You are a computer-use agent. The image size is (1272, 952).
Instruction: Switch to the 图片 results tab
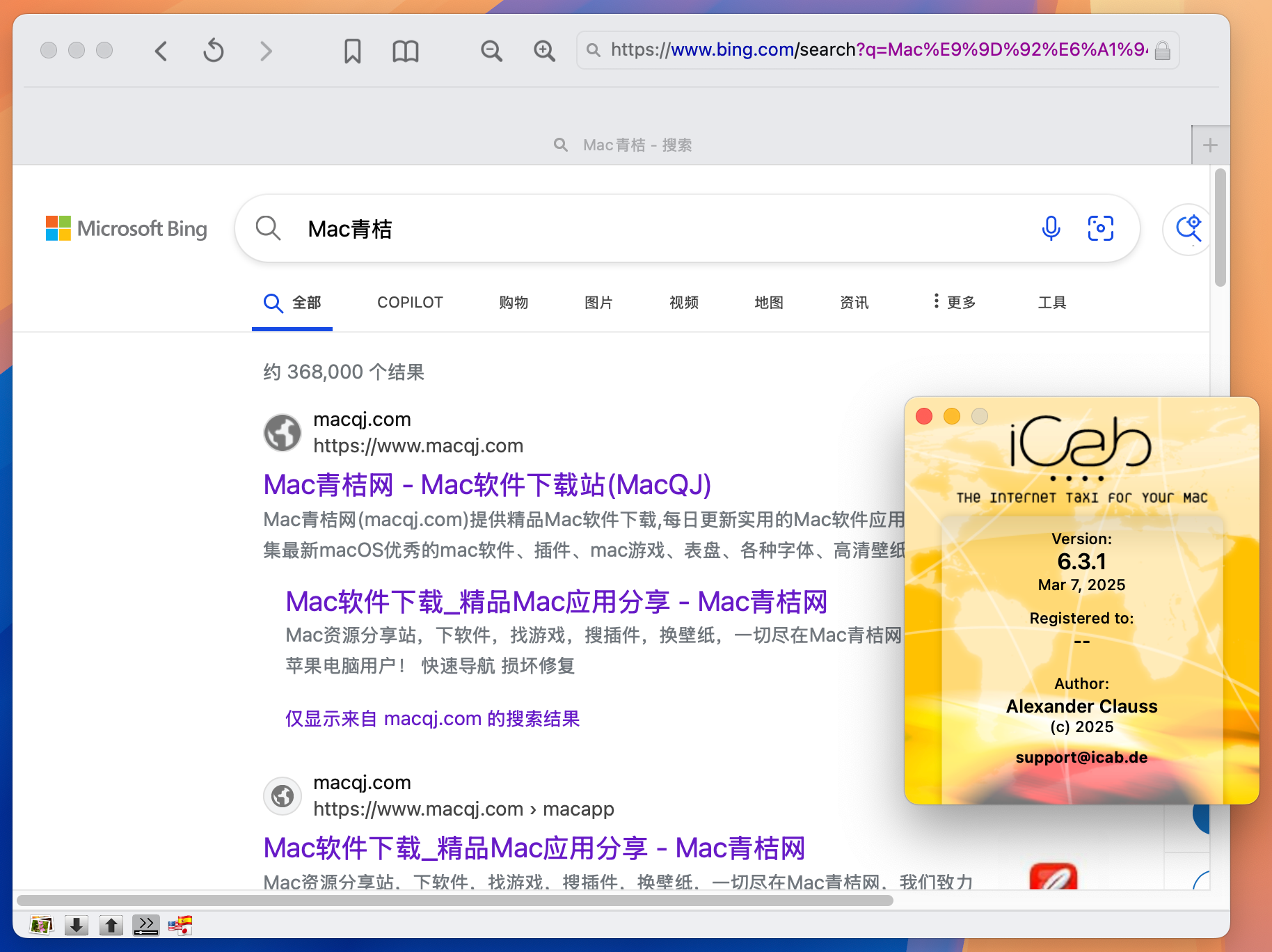(598, 303)
